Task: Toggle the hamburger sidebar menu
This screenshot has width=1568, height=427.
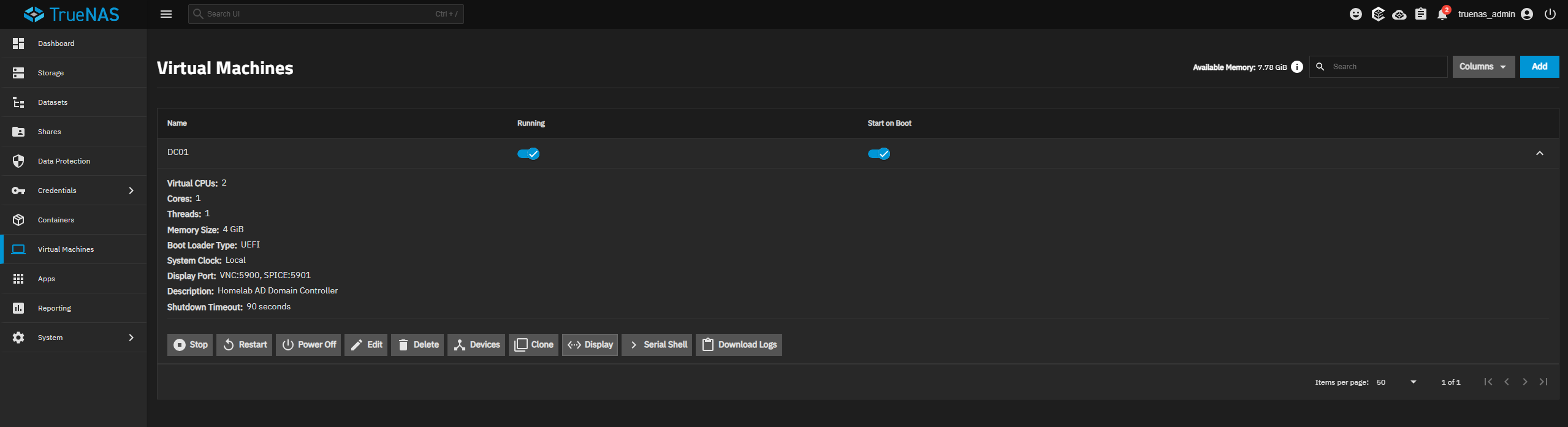Action: click(x=166, y=14)
